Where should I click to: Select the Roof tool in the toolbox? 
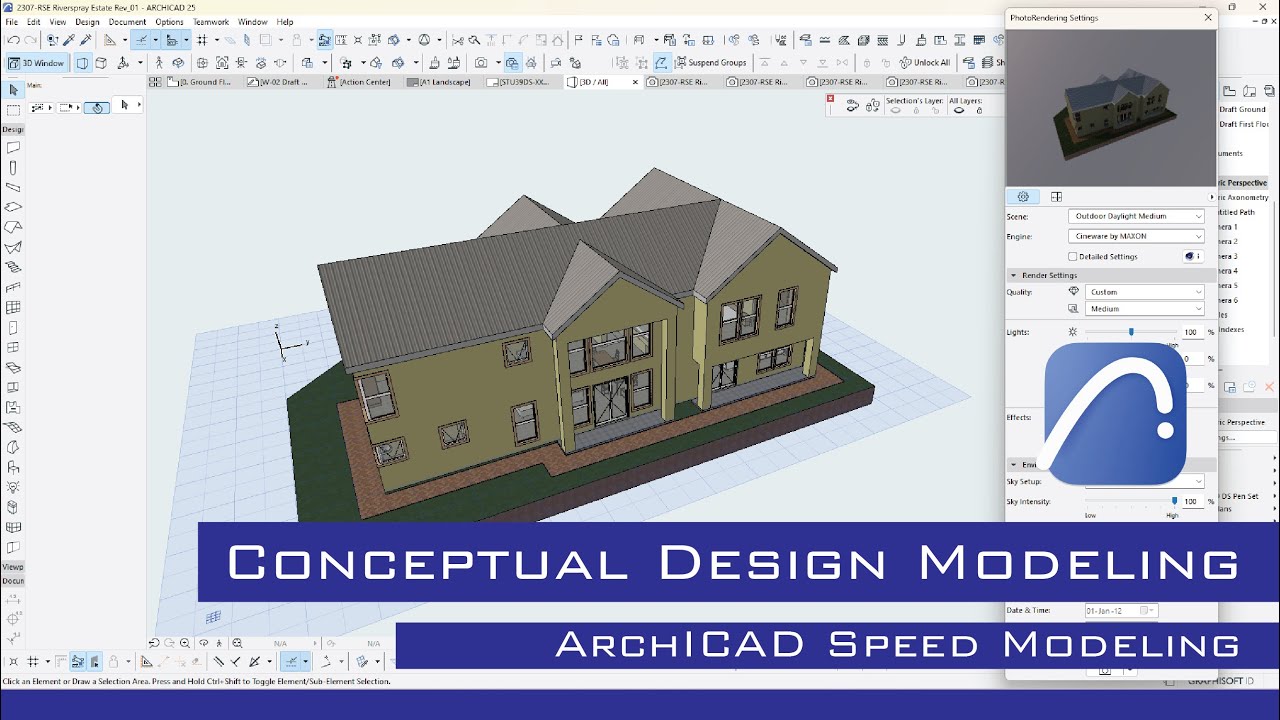14,227
